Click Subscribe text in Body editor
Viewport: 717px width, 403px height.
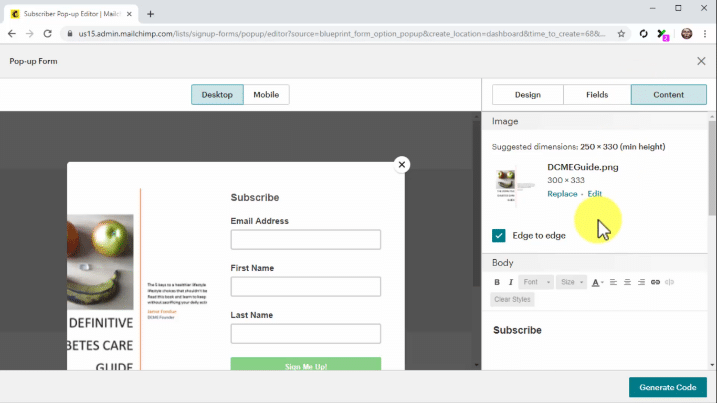click(517, 330)
